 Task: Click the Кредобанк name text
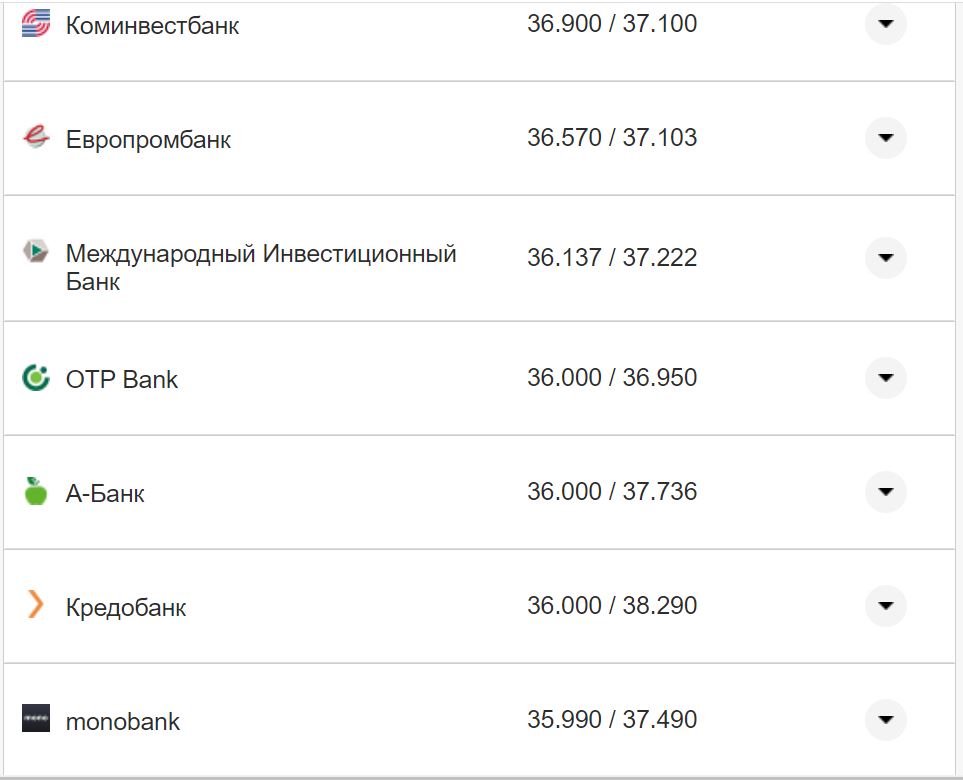tap(123, 605)
